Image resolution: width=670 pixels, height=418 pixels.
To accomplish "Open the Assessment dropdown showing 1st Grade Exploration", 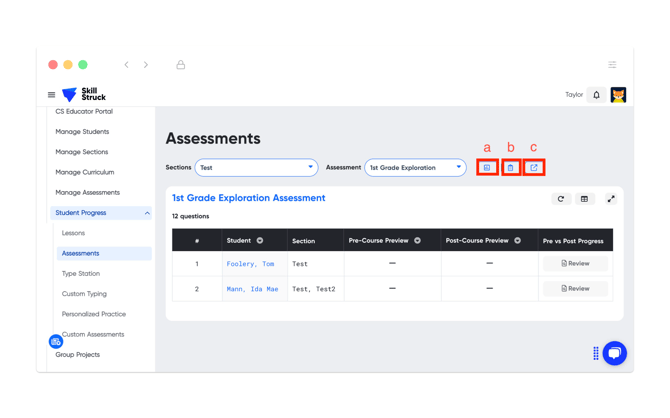I will pos(415,168).
